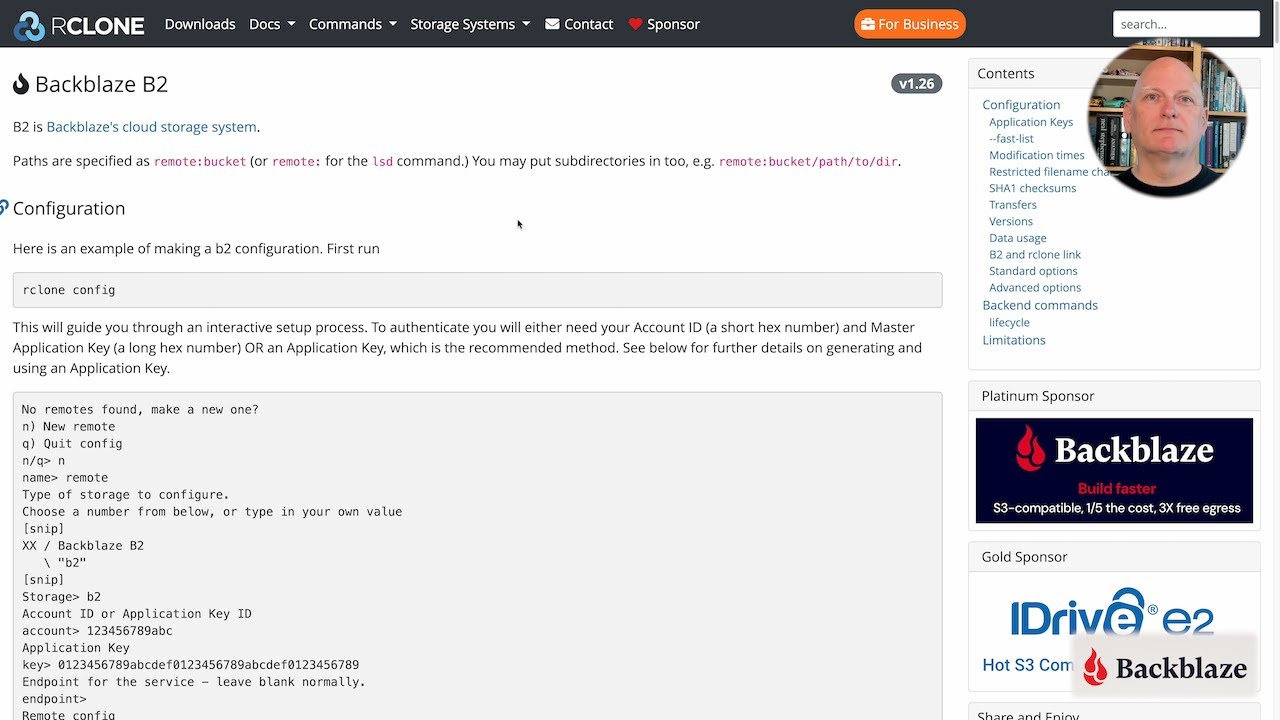The width and height of the screenshot is (1280, 720).
Task: Open the Storage Systems dropdown
Action: click(470, 24)
